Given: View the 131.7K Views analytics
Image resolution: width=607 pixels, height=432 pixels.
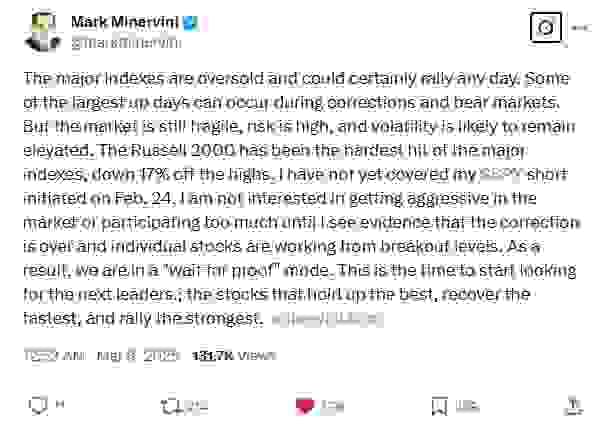Looking at the screenshot, I should pyautogui.click(x=234, y=355).
